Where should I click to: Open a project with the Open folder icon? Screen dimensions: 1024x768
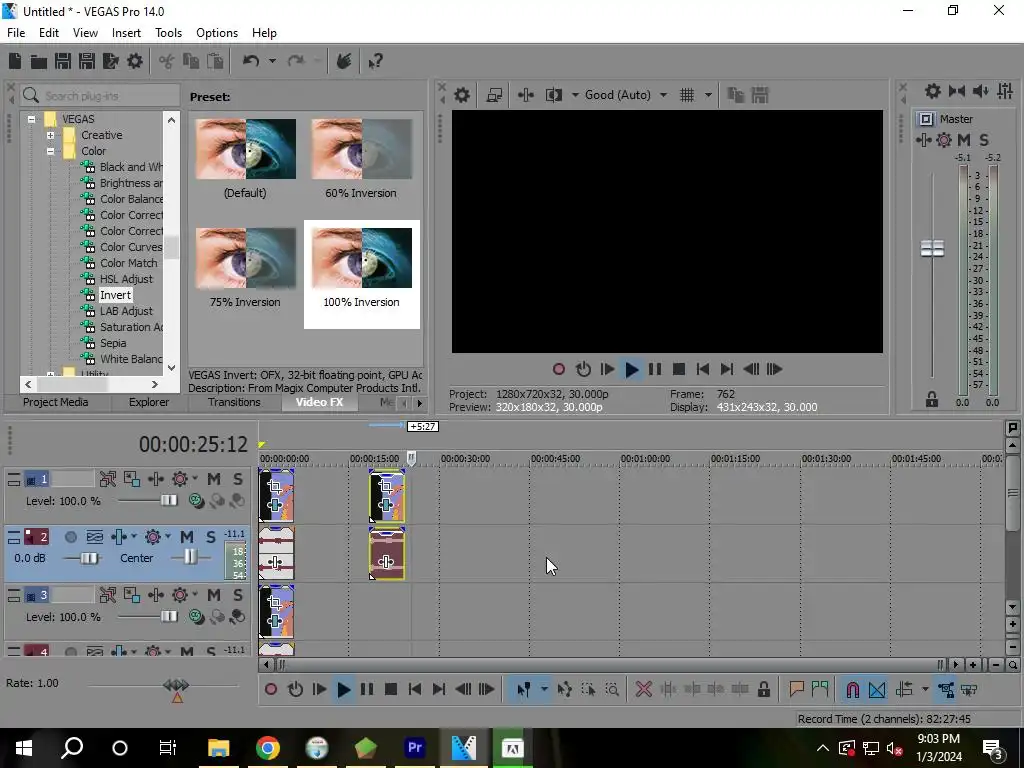point(39,61)
